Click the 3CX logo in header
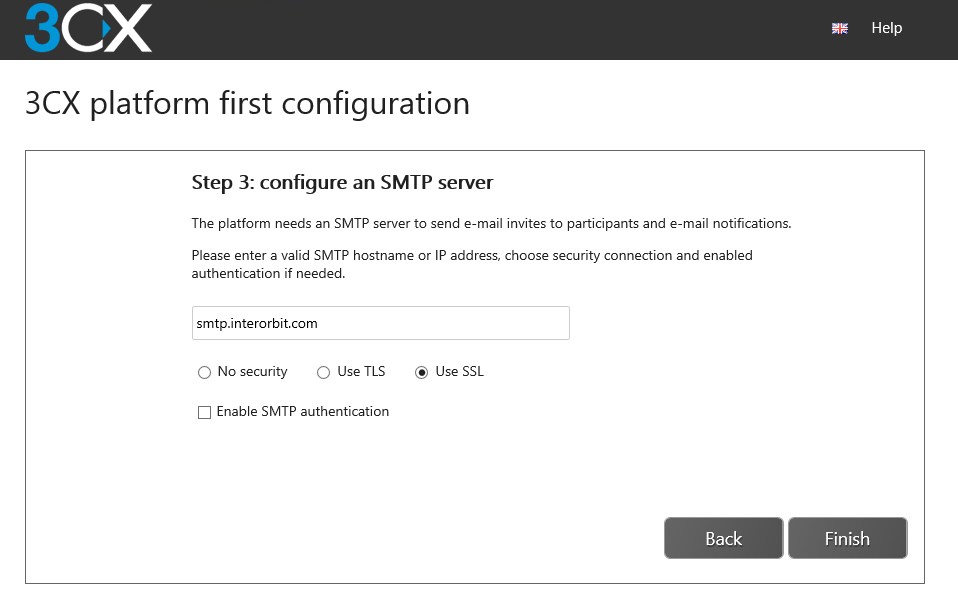958x608 pixels. point(88,27)
